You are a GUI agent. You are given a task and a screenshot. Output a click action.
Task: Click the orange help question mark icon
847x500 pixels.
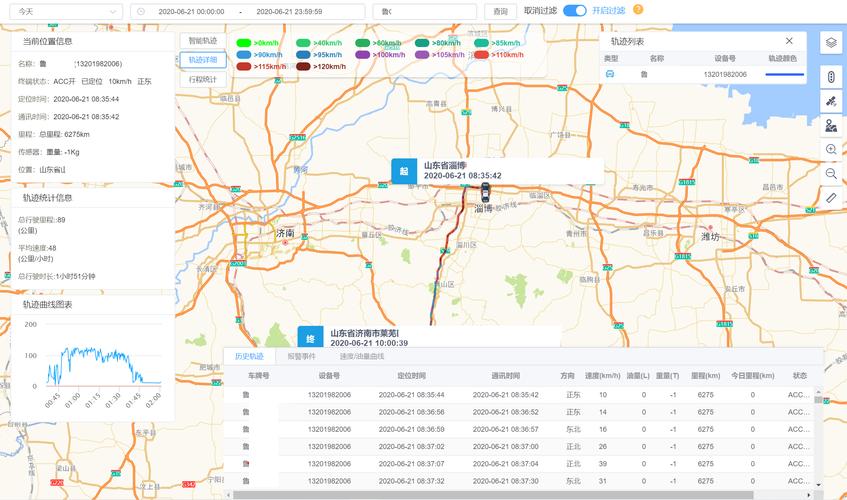pyautogui.click(x=638, y=10)
